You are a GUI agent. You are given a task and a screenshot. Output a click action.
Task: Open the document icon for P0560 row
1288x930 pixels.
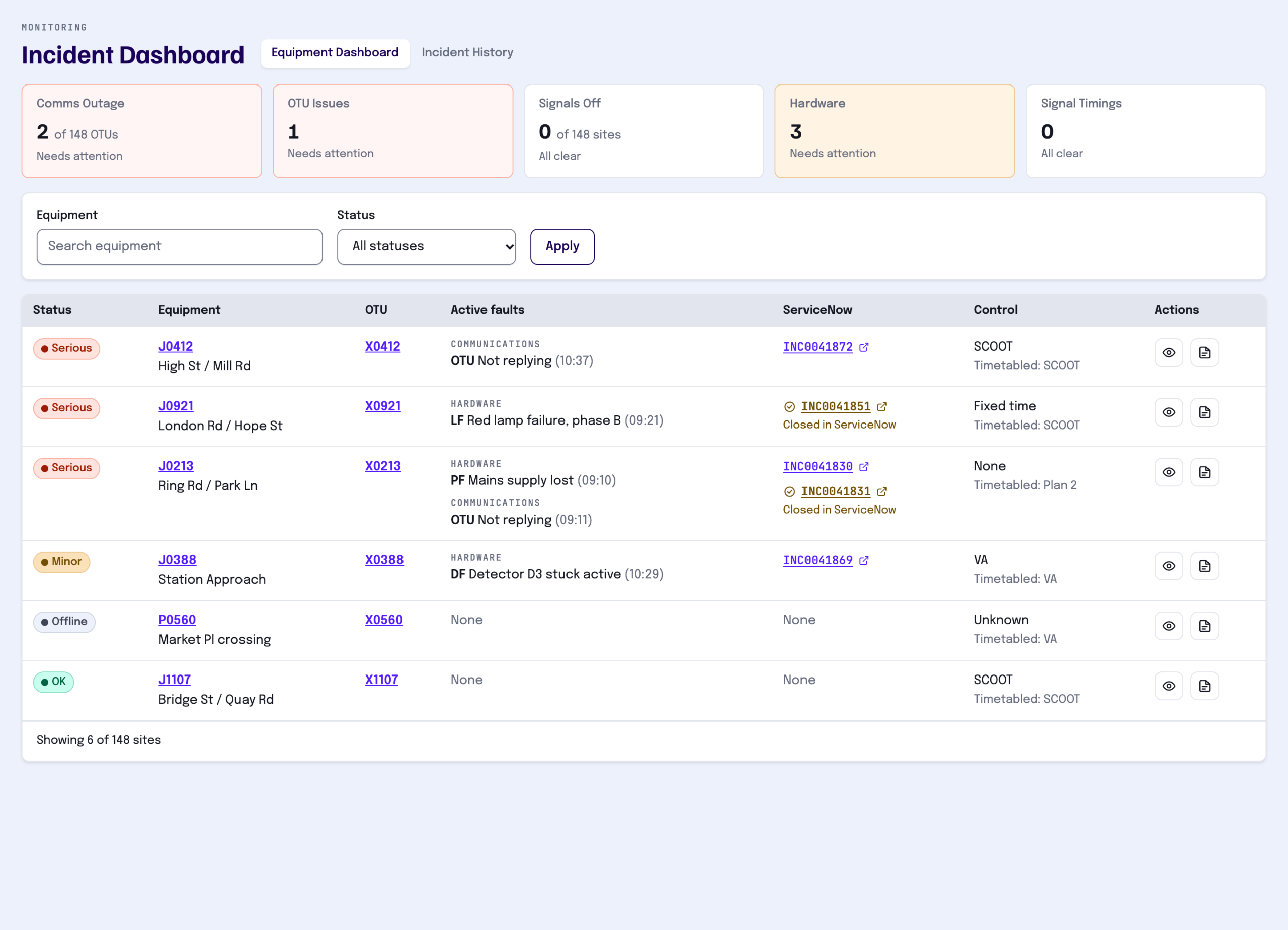(1204, 626)
